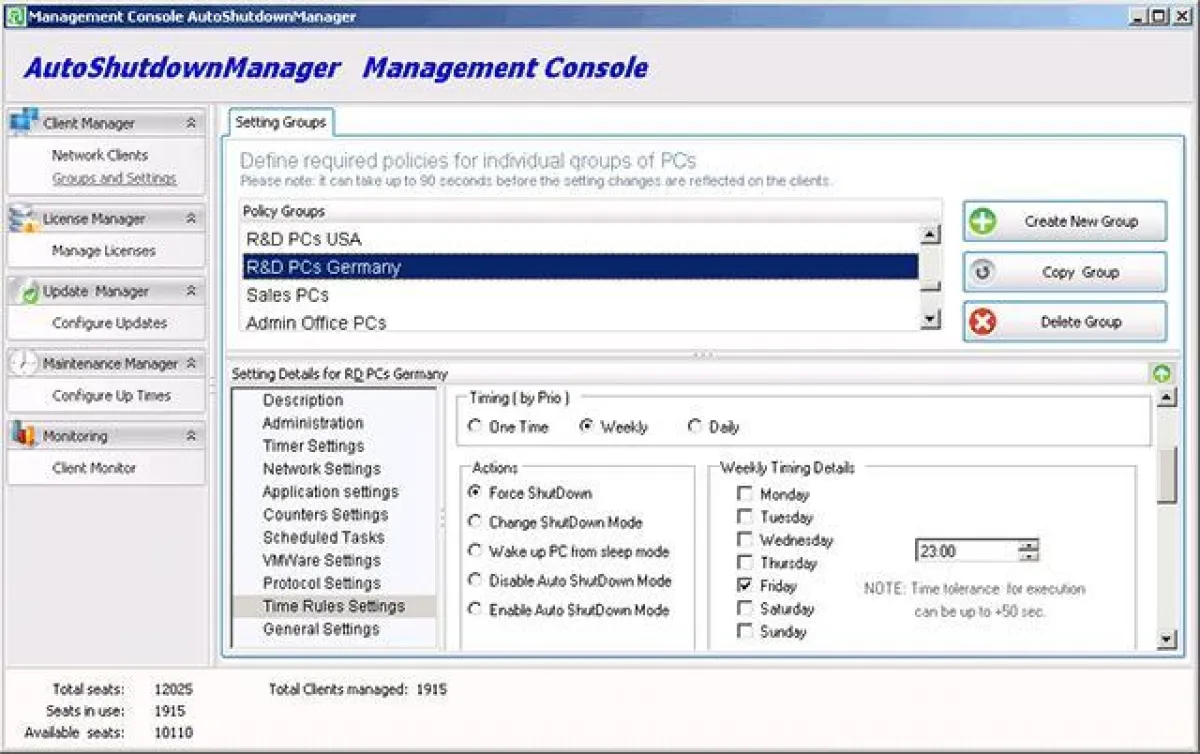Click the green arrow icon above settings panel
Screen dimensions: 1200x754
click(1161, 372)
